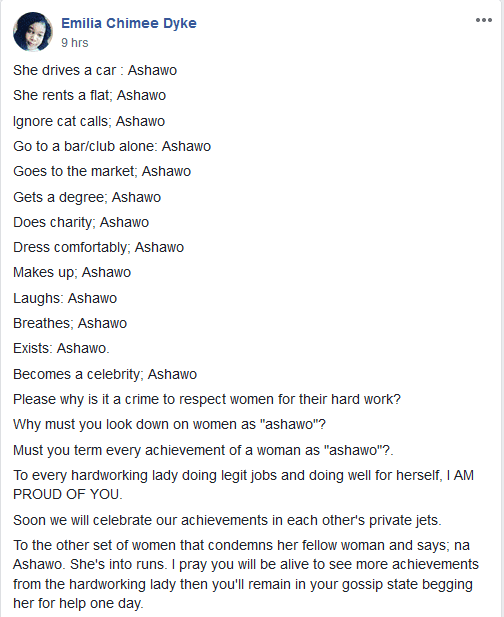
Task: Click the 'Go to a bar/club alone' line
Action: click(x=112, y=146)
